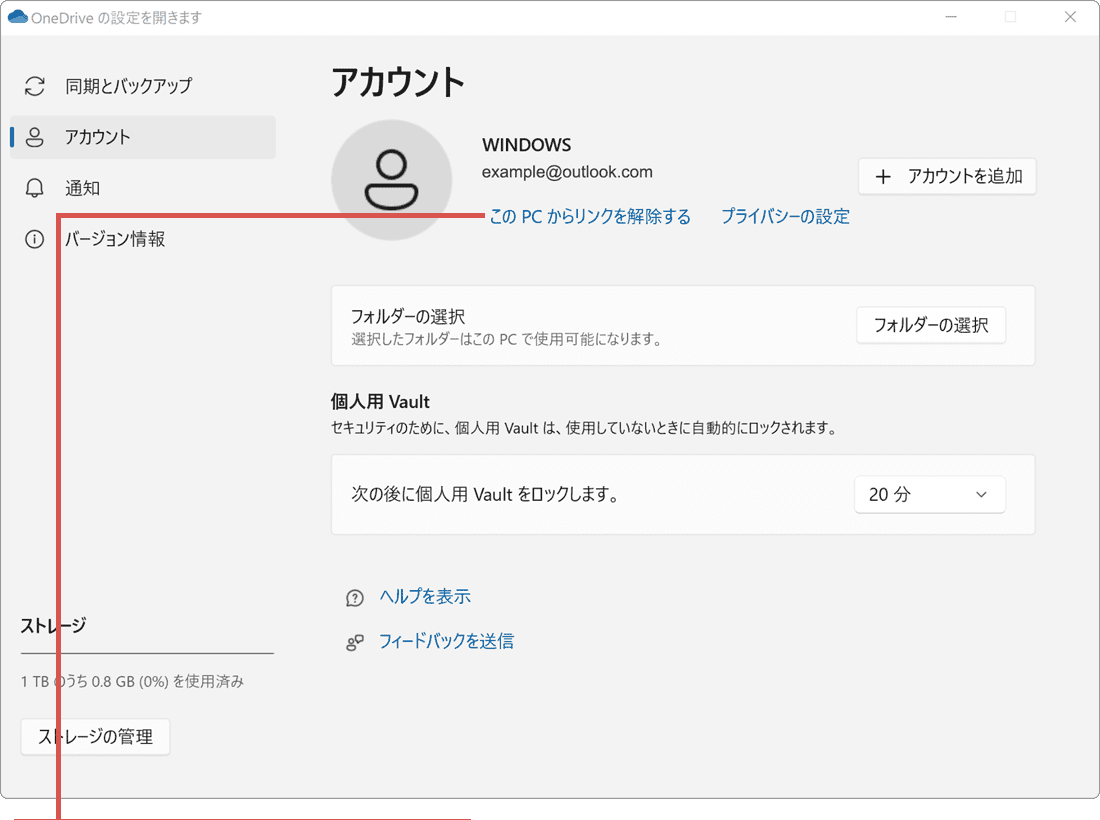Open the ヘルプを表示 link

click(x=425, y=597)
